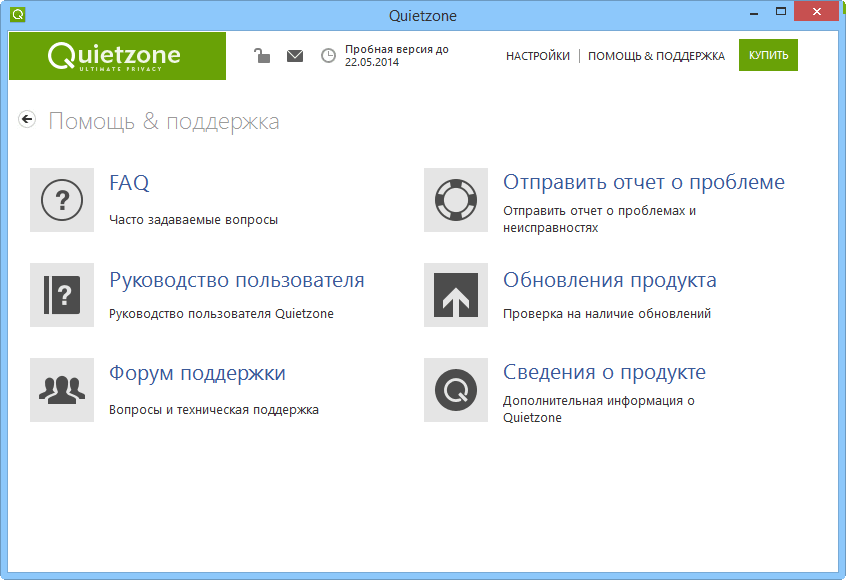846x580 pixels.
Task: Click text Дополнительная информация о Quietzone
Action: (x=599, y=409)
